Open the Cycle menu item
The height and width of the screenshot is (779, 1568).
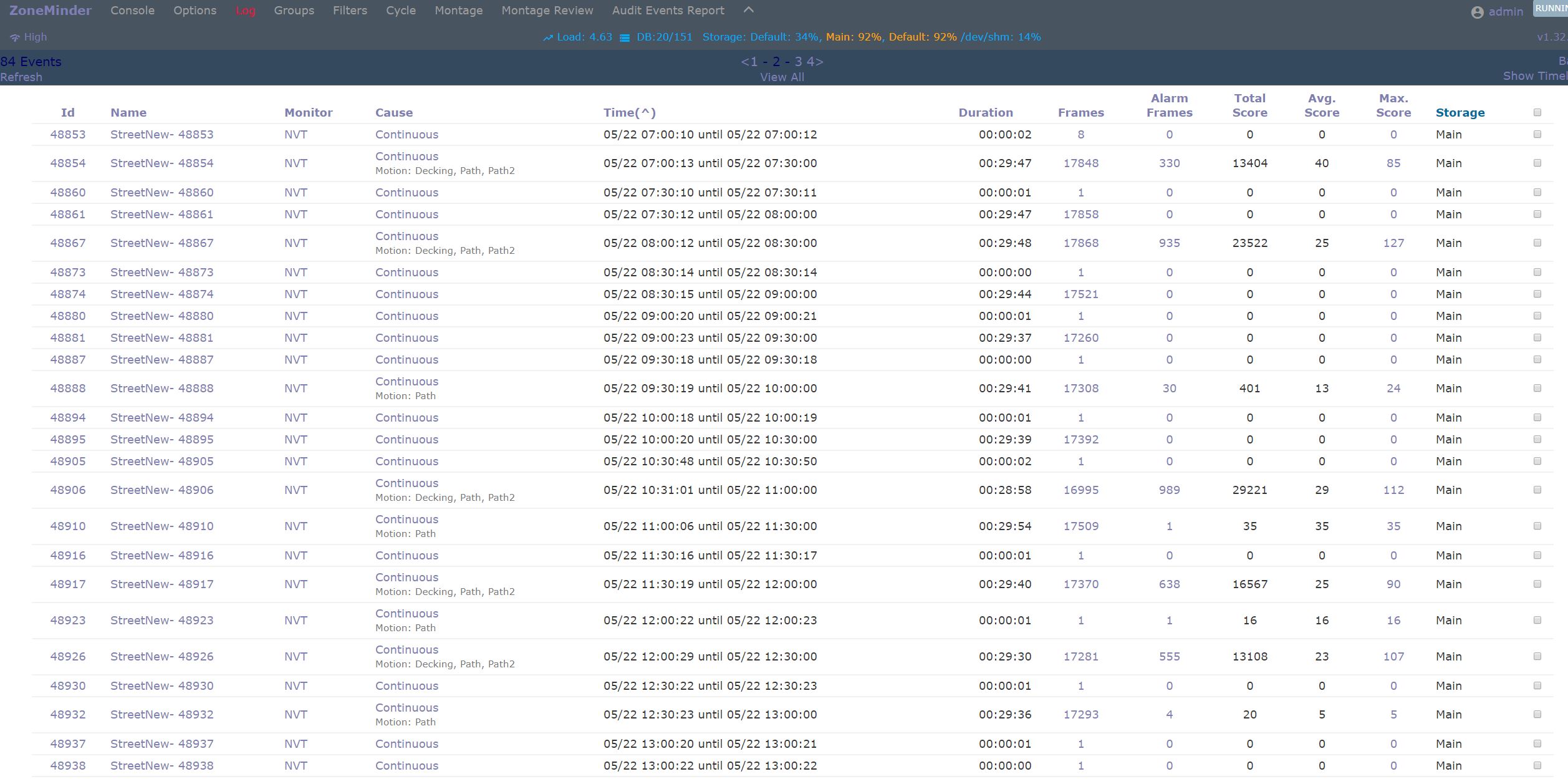[401, 11]
